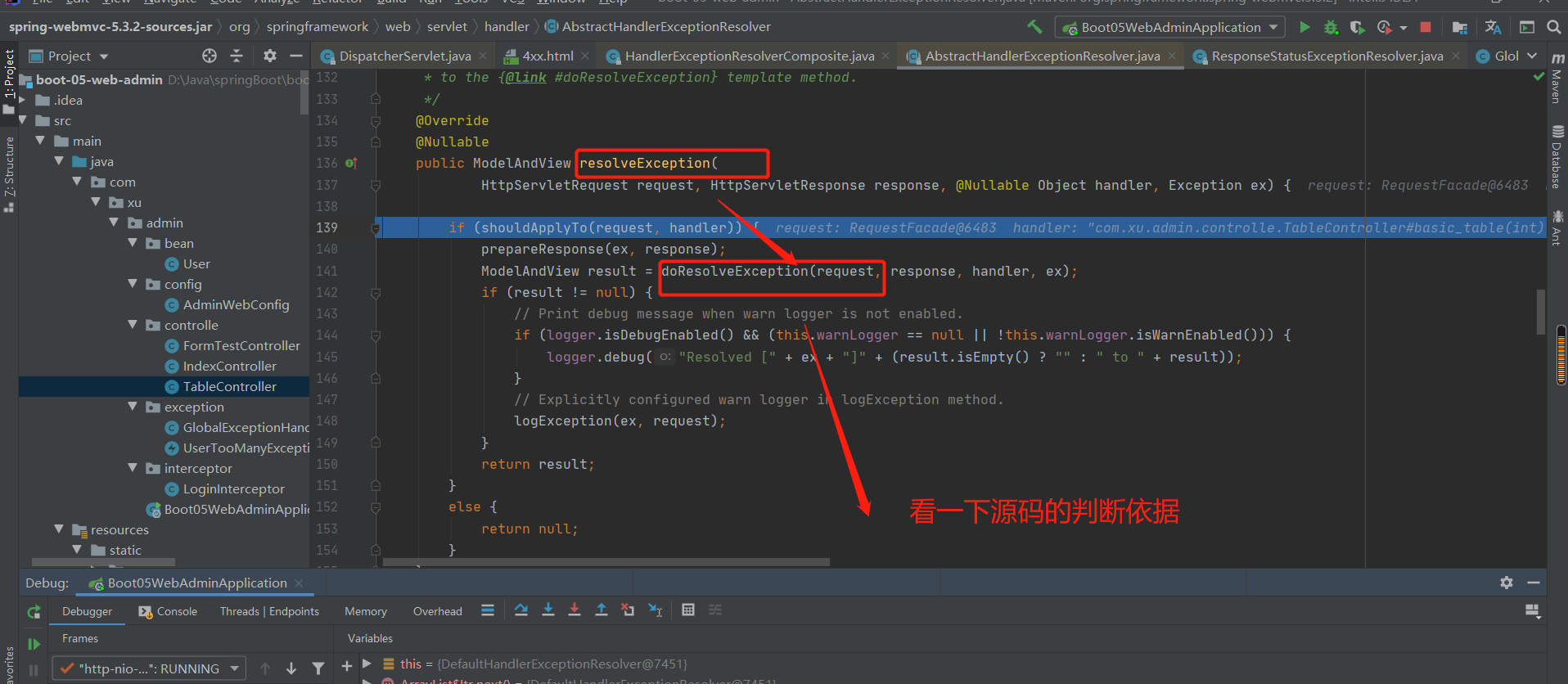
Task: Collapse the src folder
Action: click(23, 120)
